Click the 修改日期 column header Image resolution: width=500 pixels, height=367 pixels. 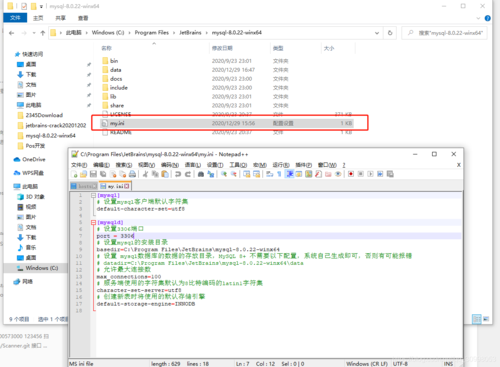222,48
